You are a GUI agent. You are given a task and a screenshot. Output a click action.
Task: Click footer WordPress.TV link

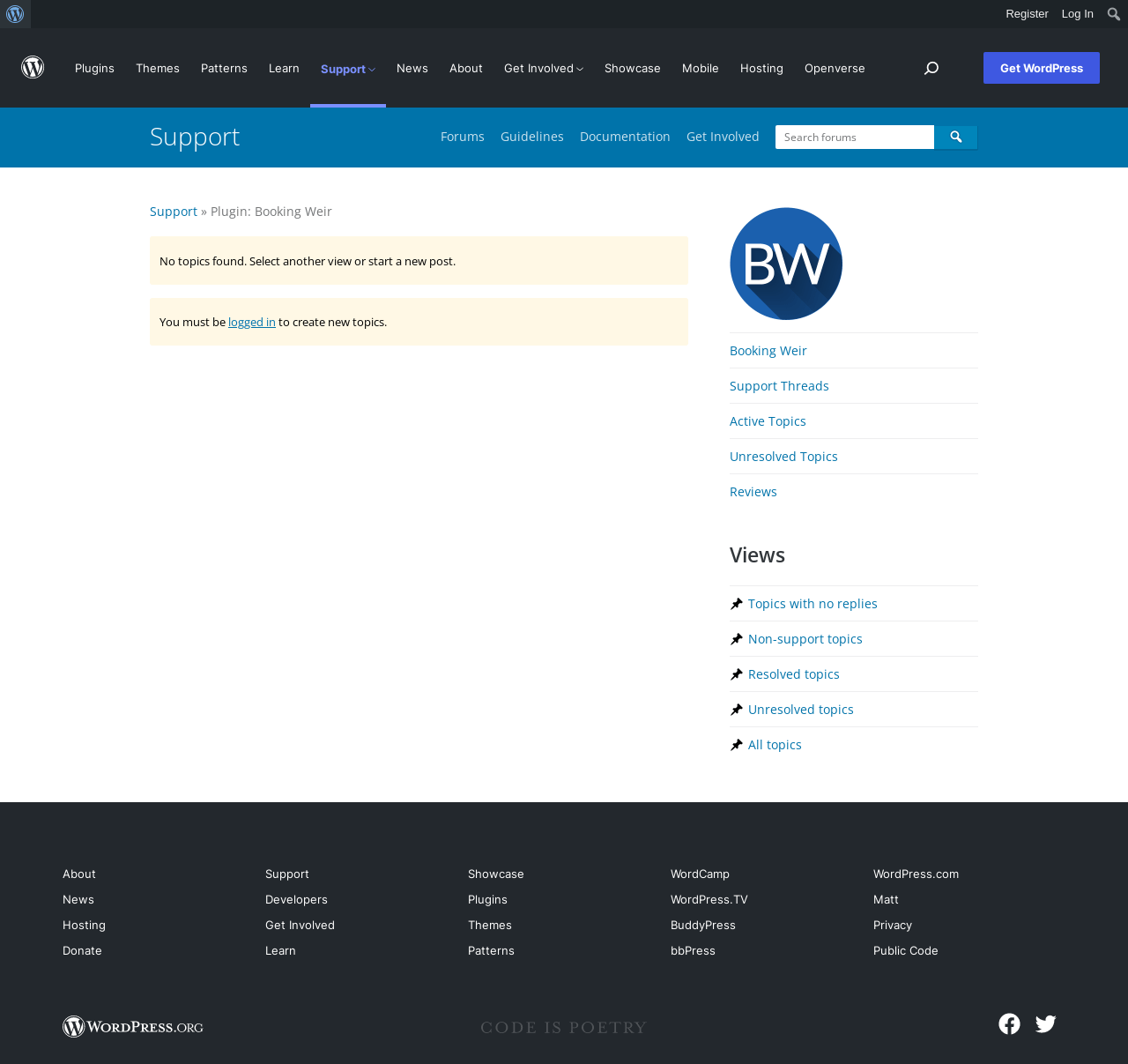(x=709, y=900)
